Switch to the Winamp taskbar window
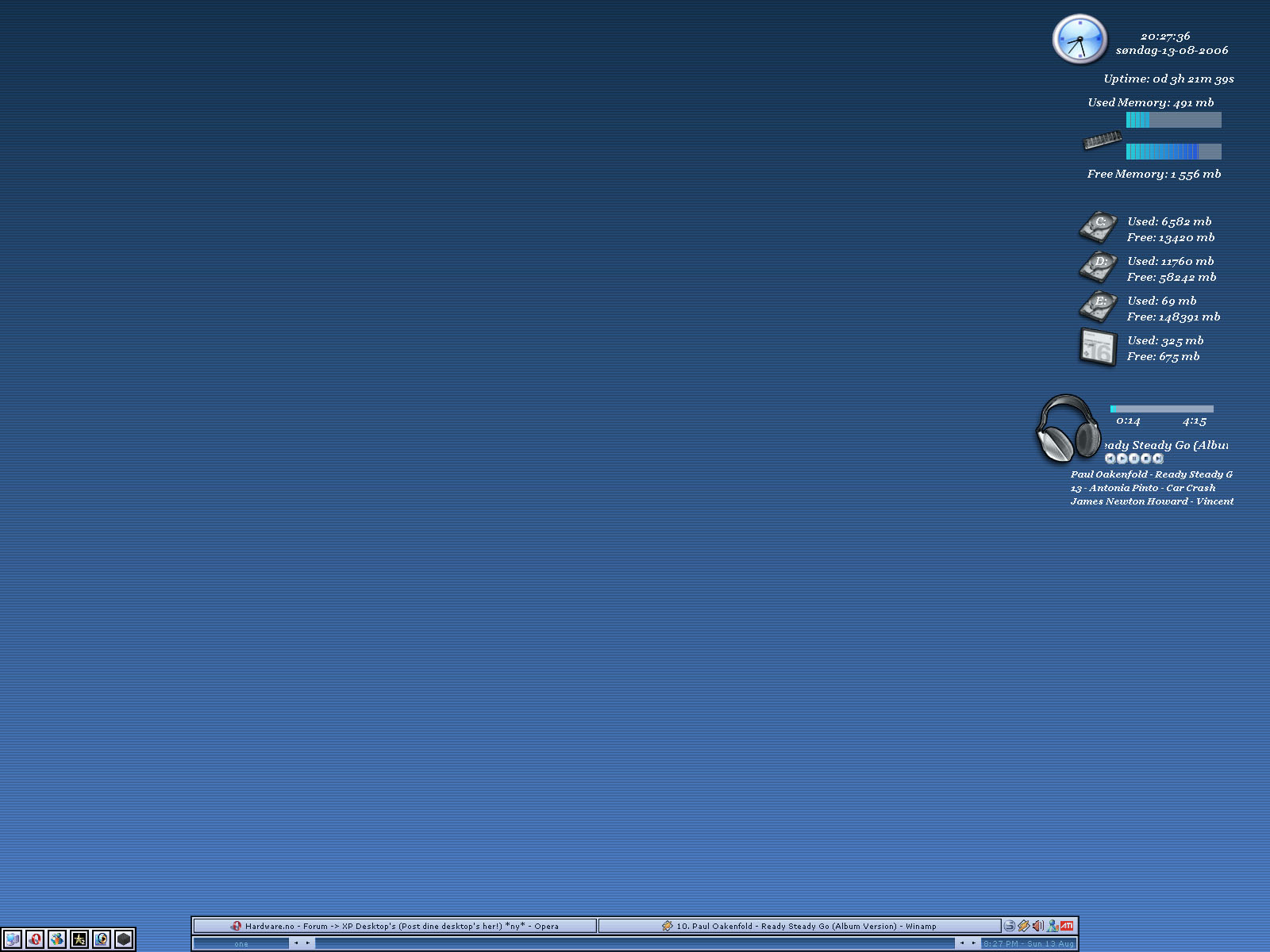The image size is (1270, 952). 800,926
